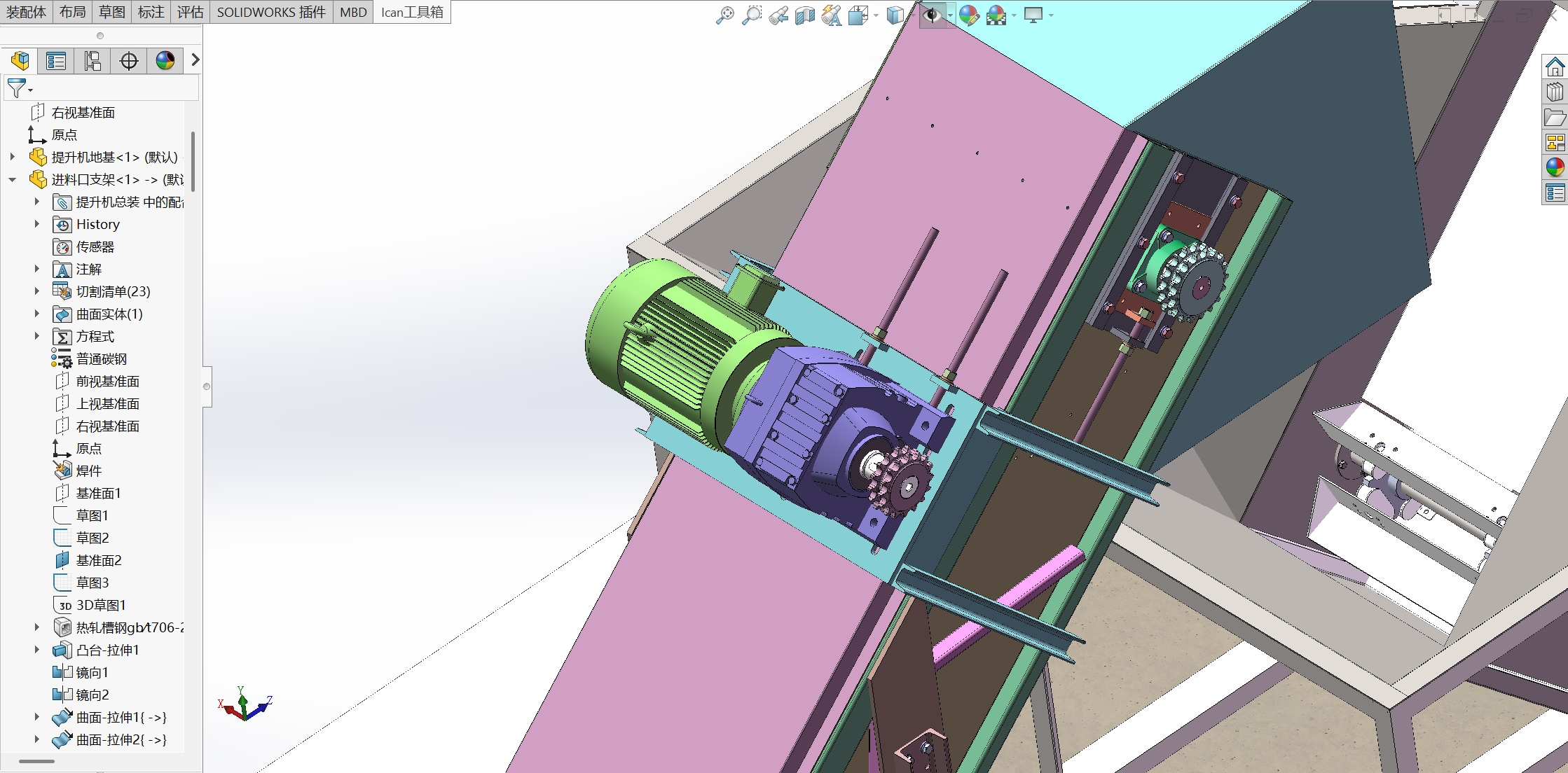Open the View Settings dropdown arrow
The width and height of the screenshot is (1568, 773).
(1051, 15)
